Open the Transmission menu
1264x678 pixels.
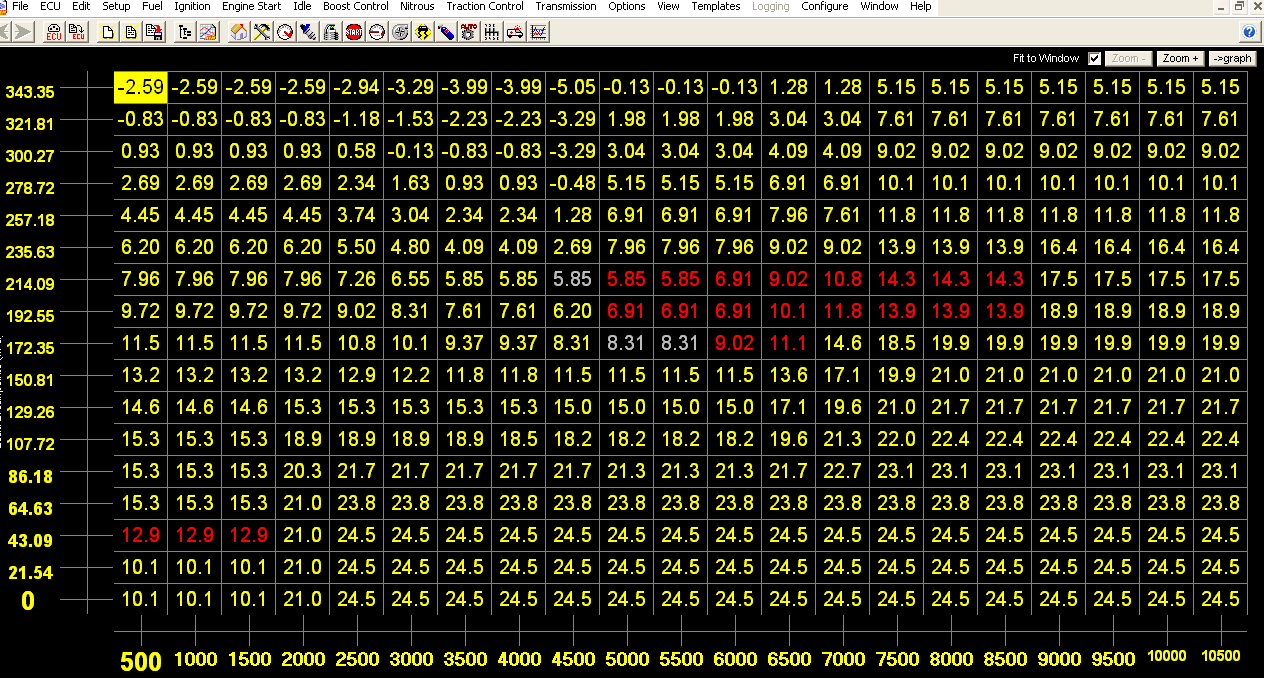point(565,6)
